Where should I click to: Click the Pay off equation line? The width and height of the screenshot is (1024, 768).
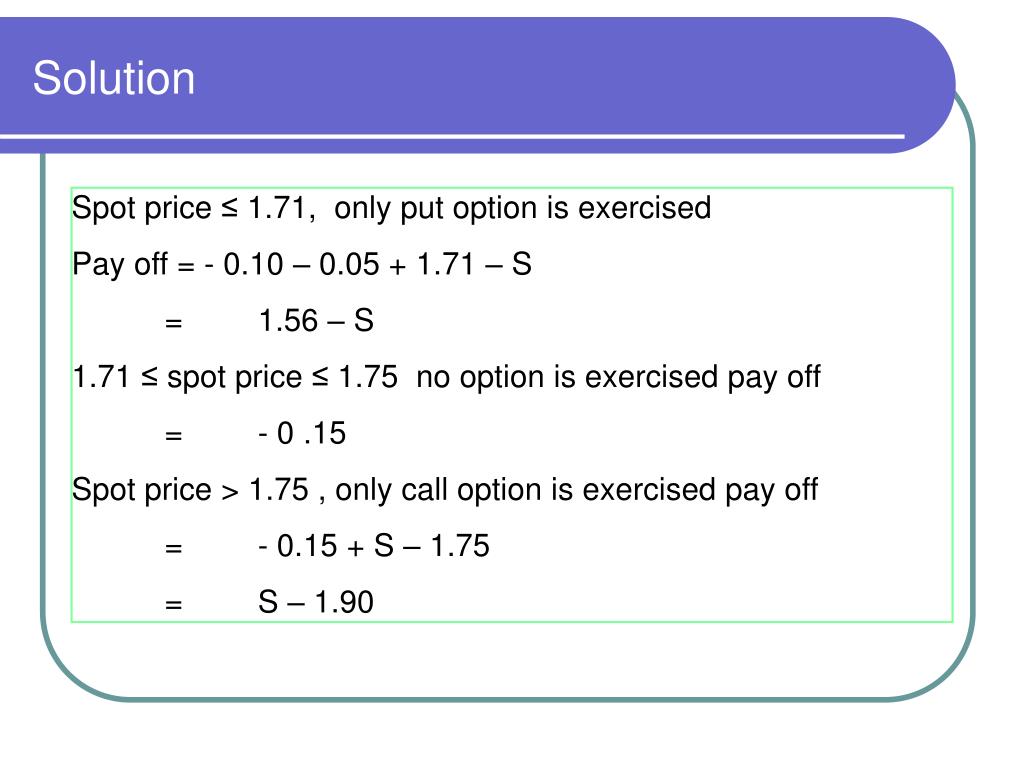click(302, 264)
